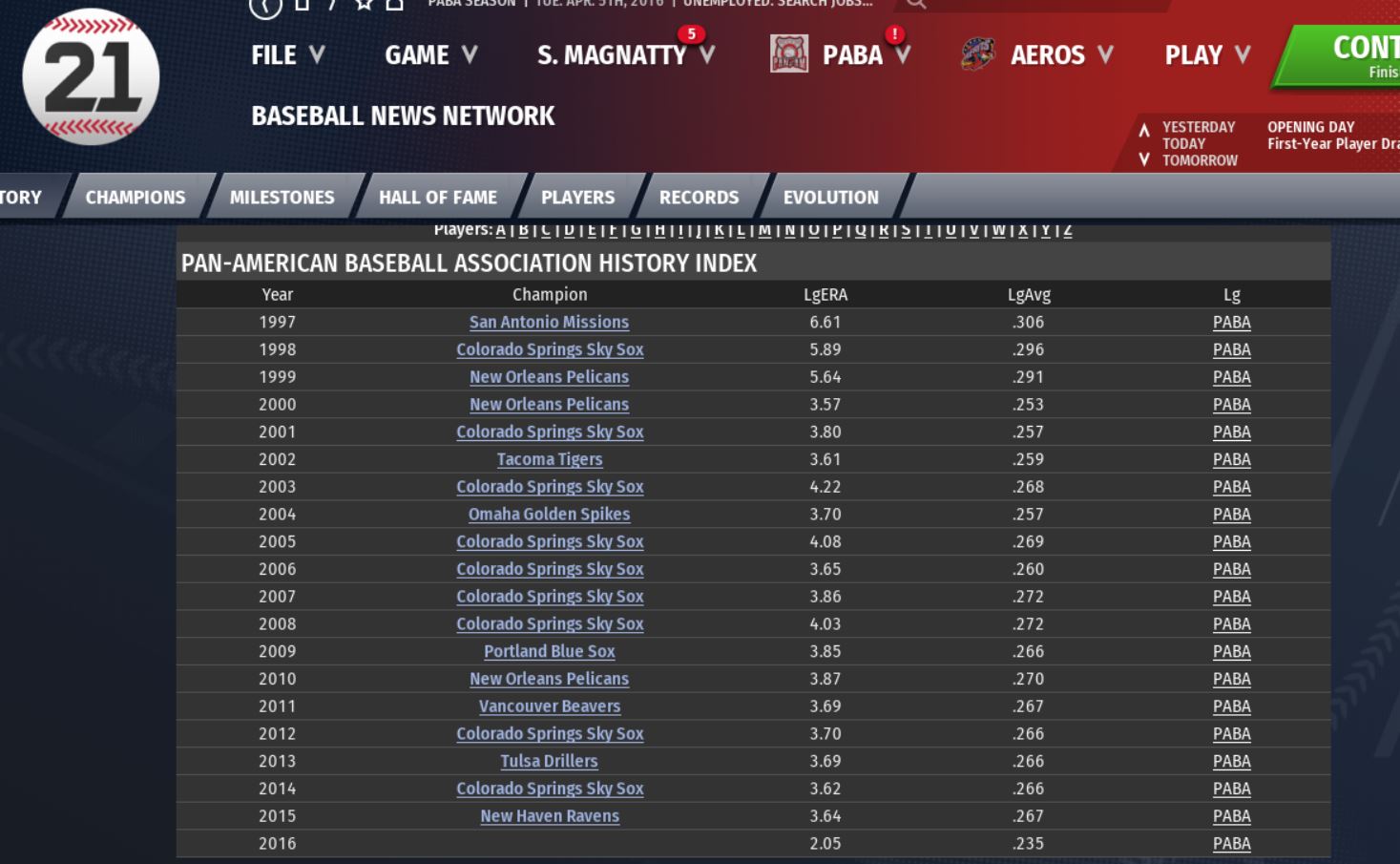Open the 2010 New Orleans Pelicans link
The height and width of the screenshot is (864, 1400).
click(549, 679)
